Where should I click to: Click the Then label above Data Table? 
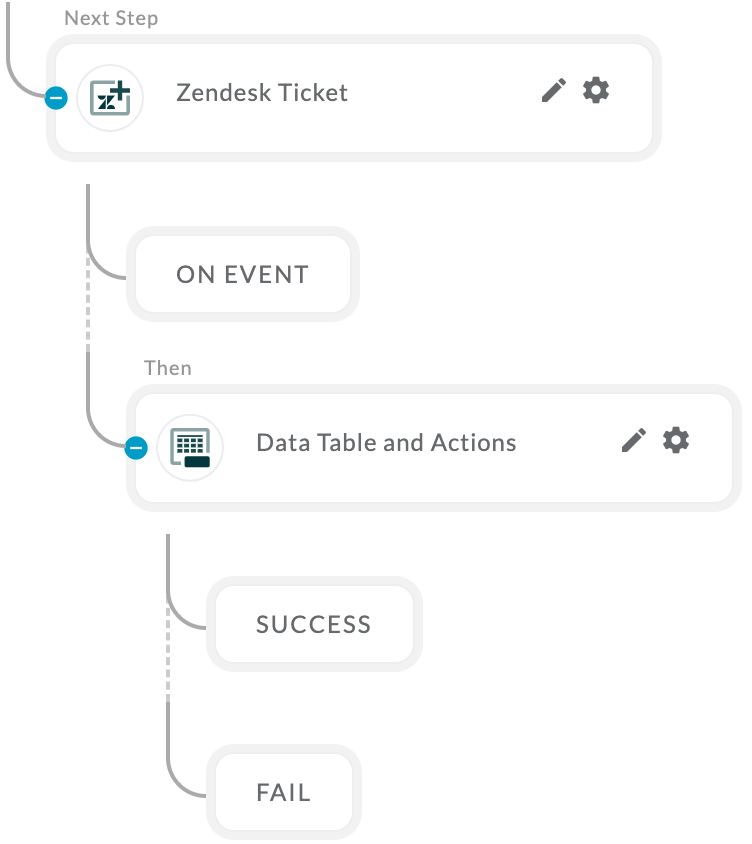click(x=167, y=368)
